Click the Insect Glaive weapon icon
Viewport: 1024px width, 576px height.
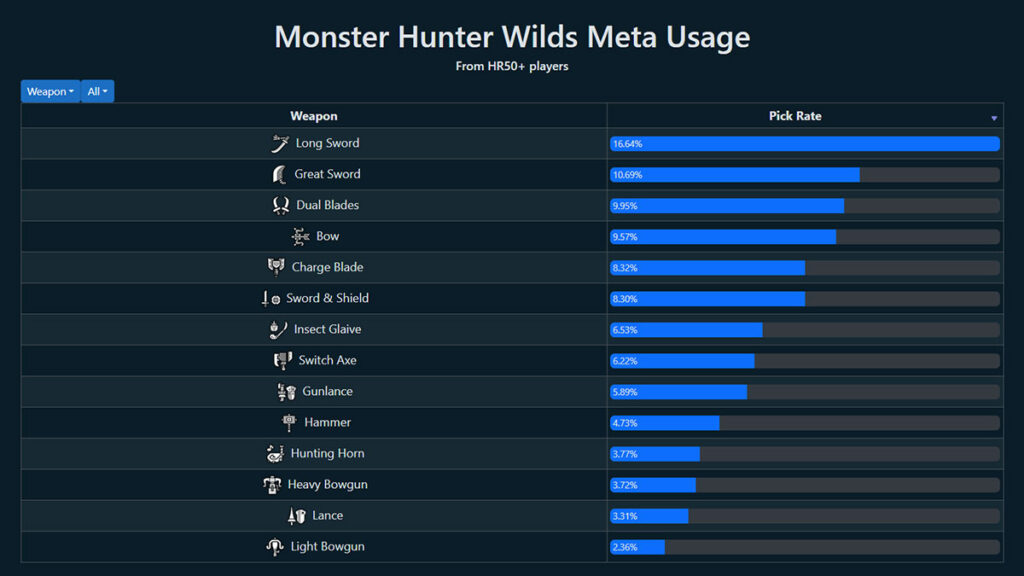pos(279,330)
